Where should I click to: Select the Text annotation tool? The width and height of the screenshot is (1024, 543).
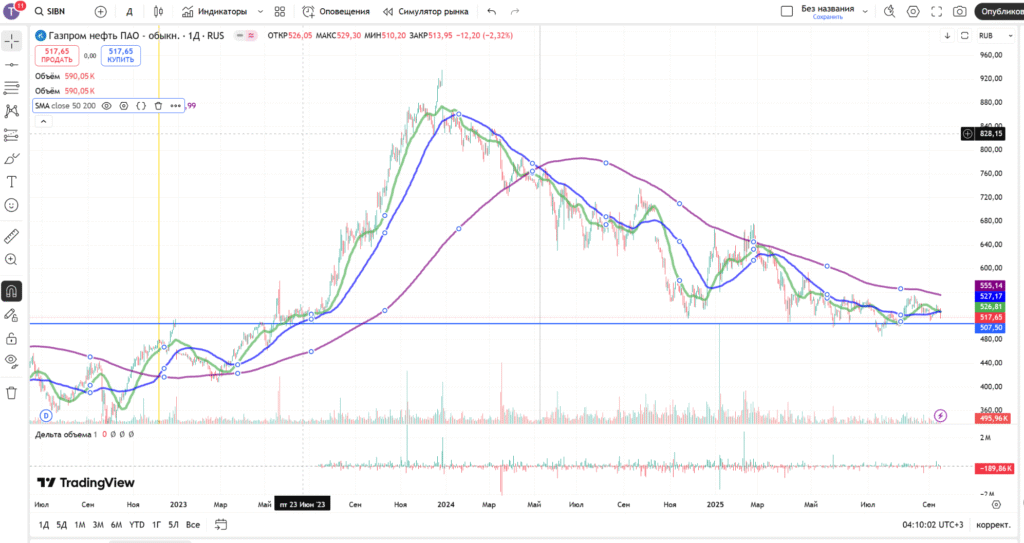(x=11, y=182)
